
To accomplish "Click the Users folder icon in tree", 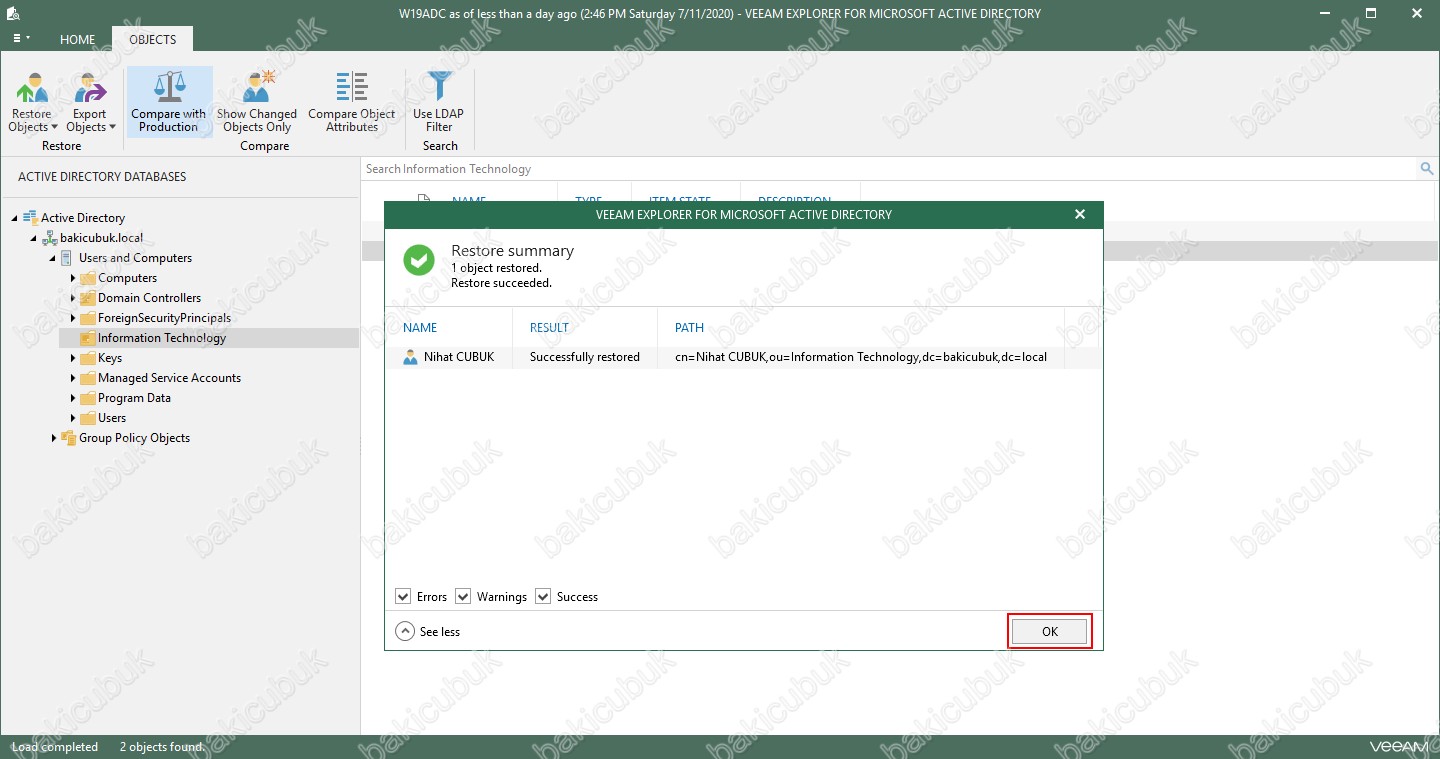I will click(x=87, y=418).
